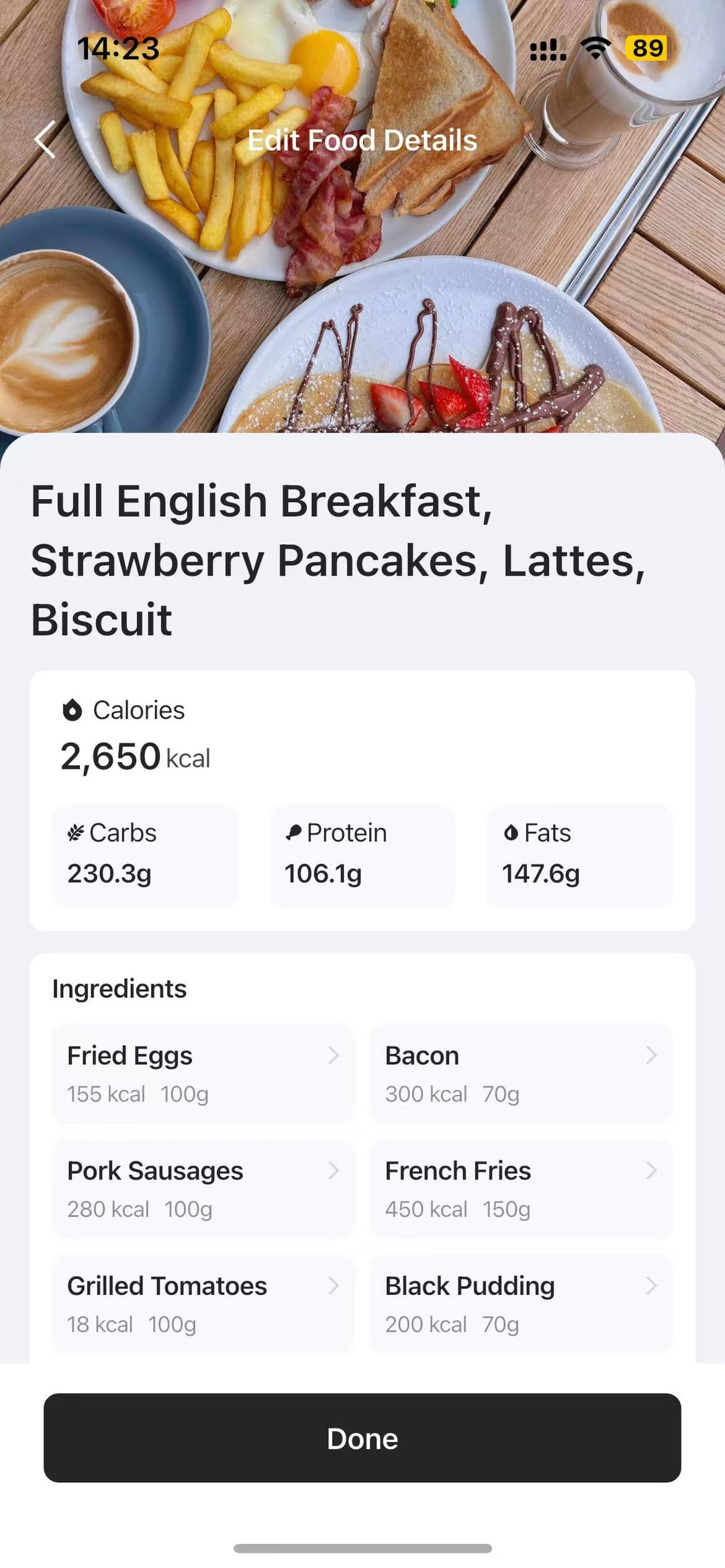This screenshot has height=1568, width=725.
Task: Open French Fries chevron arrow
Action: (651, 1171)
